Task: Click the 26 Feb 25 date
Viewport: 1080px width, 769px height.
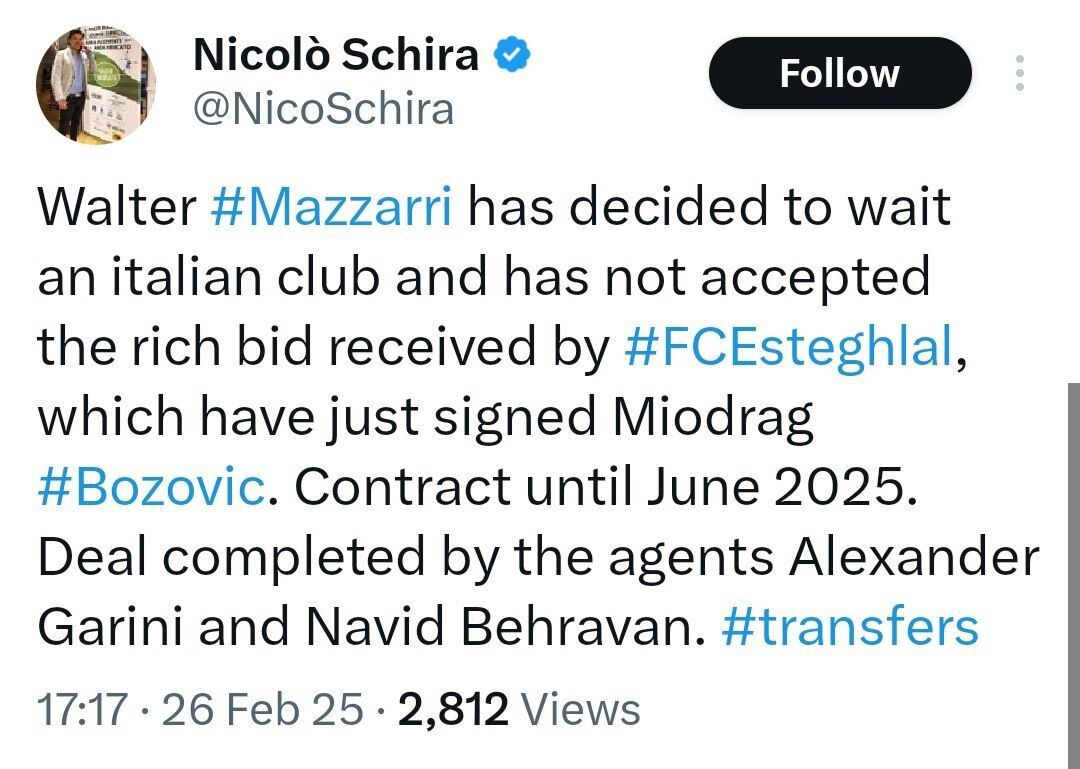Action: pyautogui.click(x=262, y=710)
